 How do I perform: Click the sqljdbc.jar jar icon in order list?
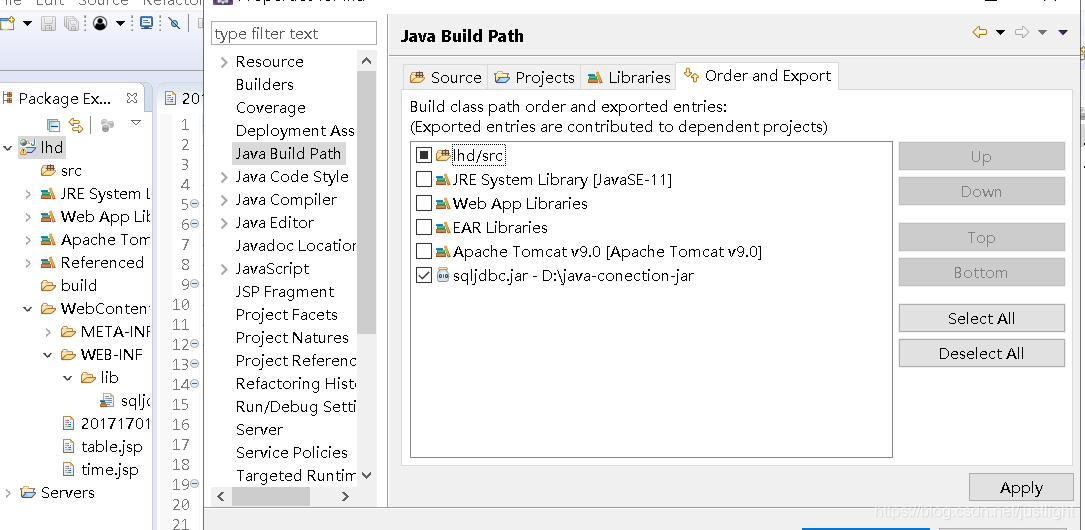click(x=443, y=275)
